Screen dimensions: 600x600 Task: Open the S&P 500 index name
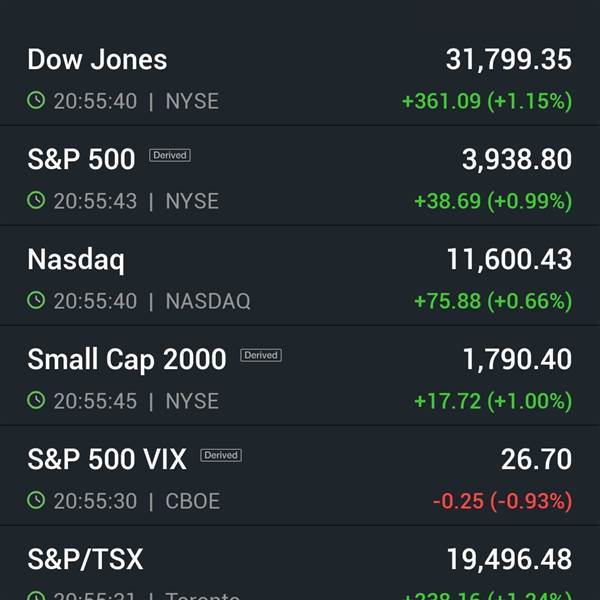pyautogui.click(x=81, y=159)
